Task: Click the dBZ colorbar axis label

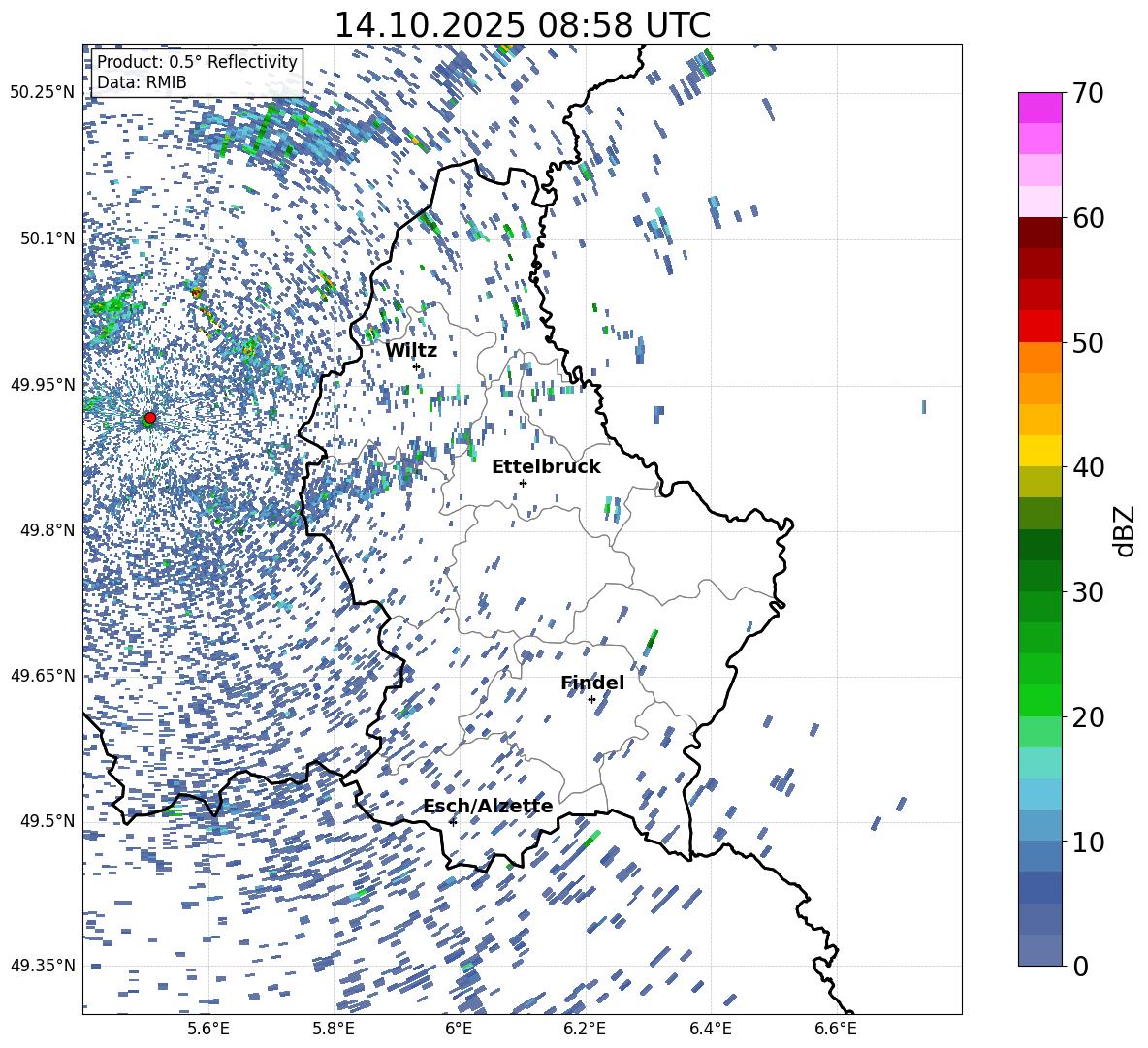Action: tap(1125, 530)
